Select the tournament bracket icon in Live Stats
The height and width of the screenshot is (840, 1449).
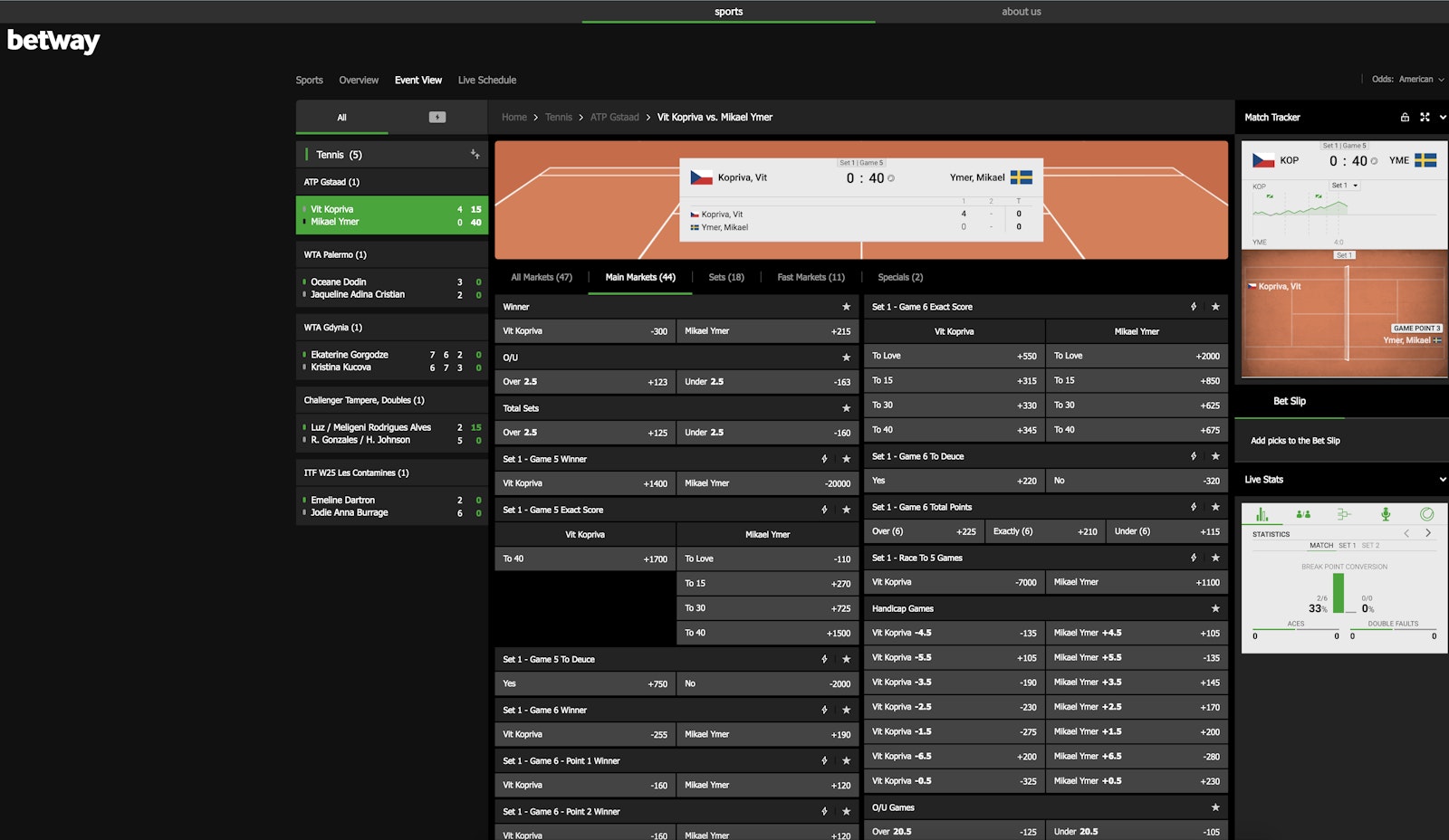[x=1344, y=513]
